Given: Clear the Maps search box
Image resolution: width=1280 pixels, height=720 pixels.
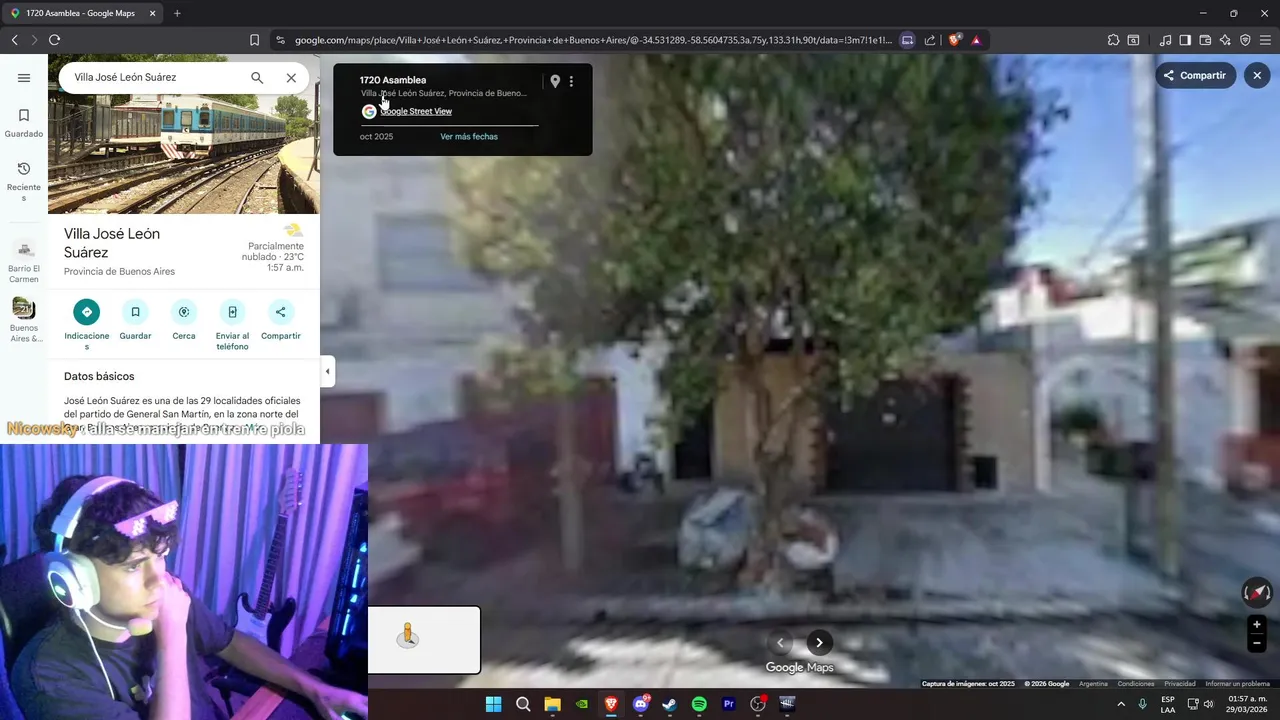Looking at the screenshot, I should click(291, 78).
